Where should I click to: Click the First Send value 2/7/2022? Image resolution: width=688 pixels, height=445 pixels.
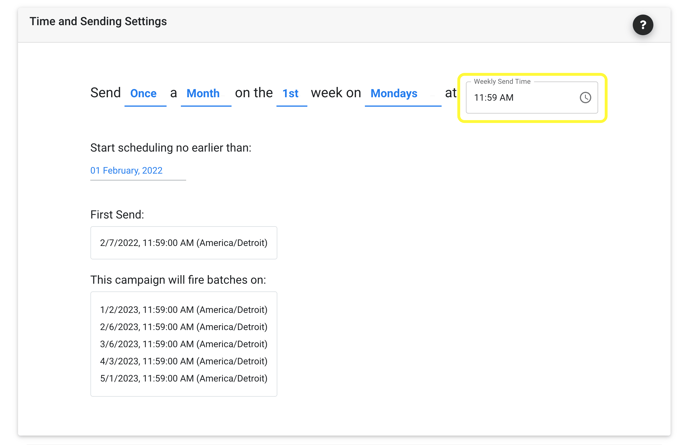tap(183, 243)
